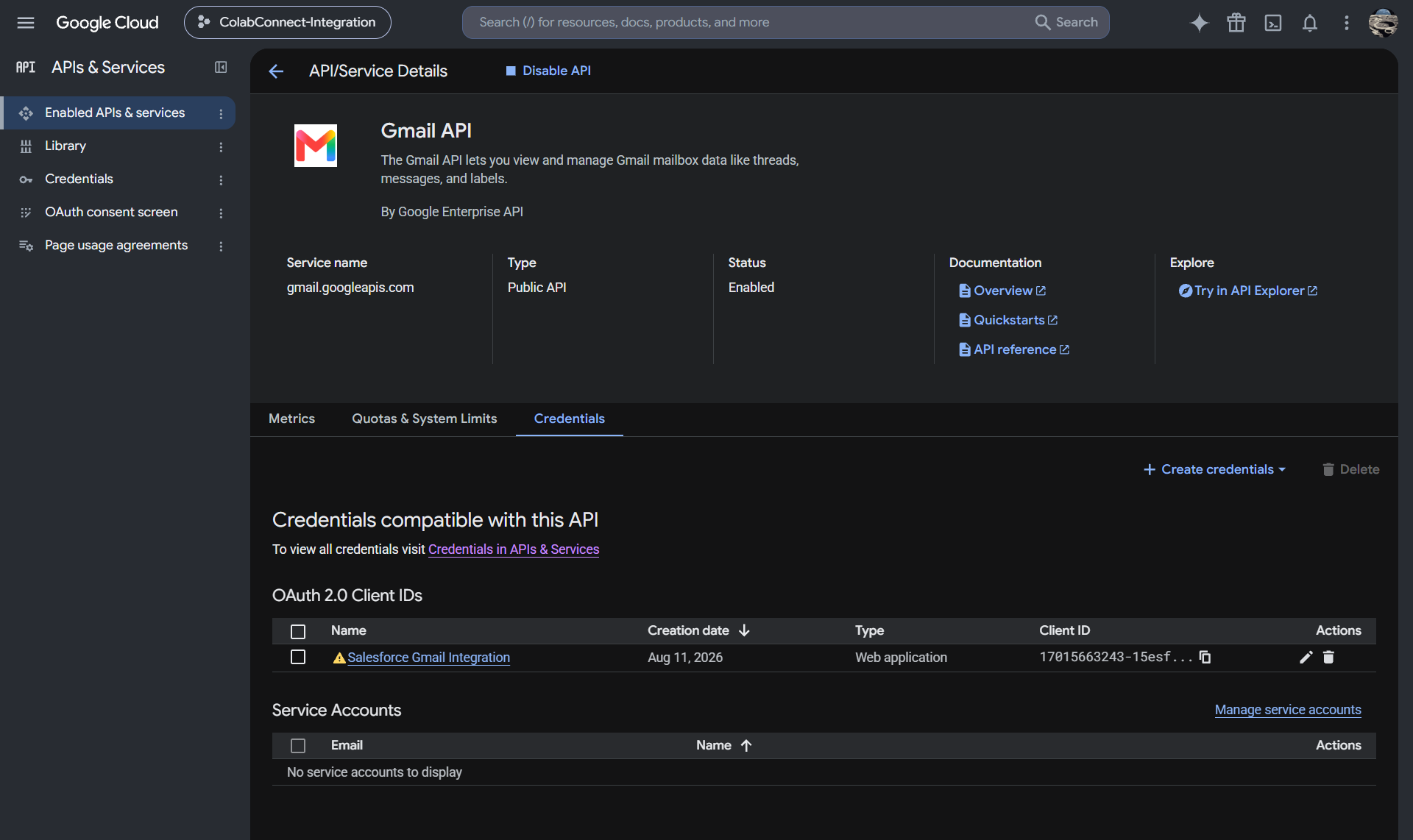Click the search magnifier Search button

point(1066,22)
